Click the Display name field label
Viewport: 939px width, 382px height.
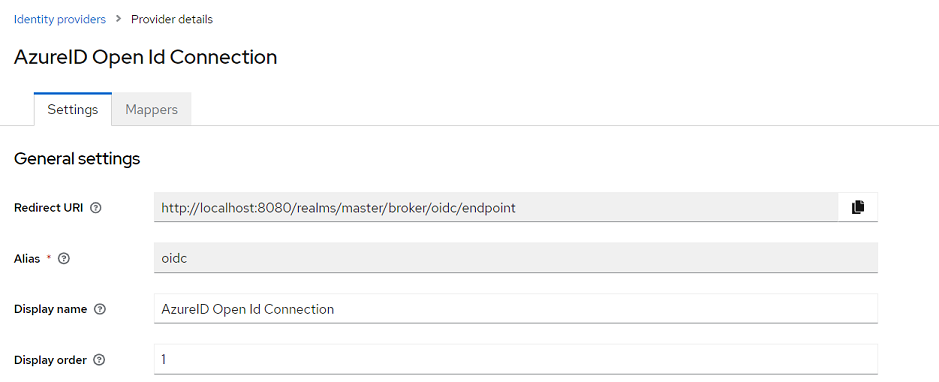(50, 310)
